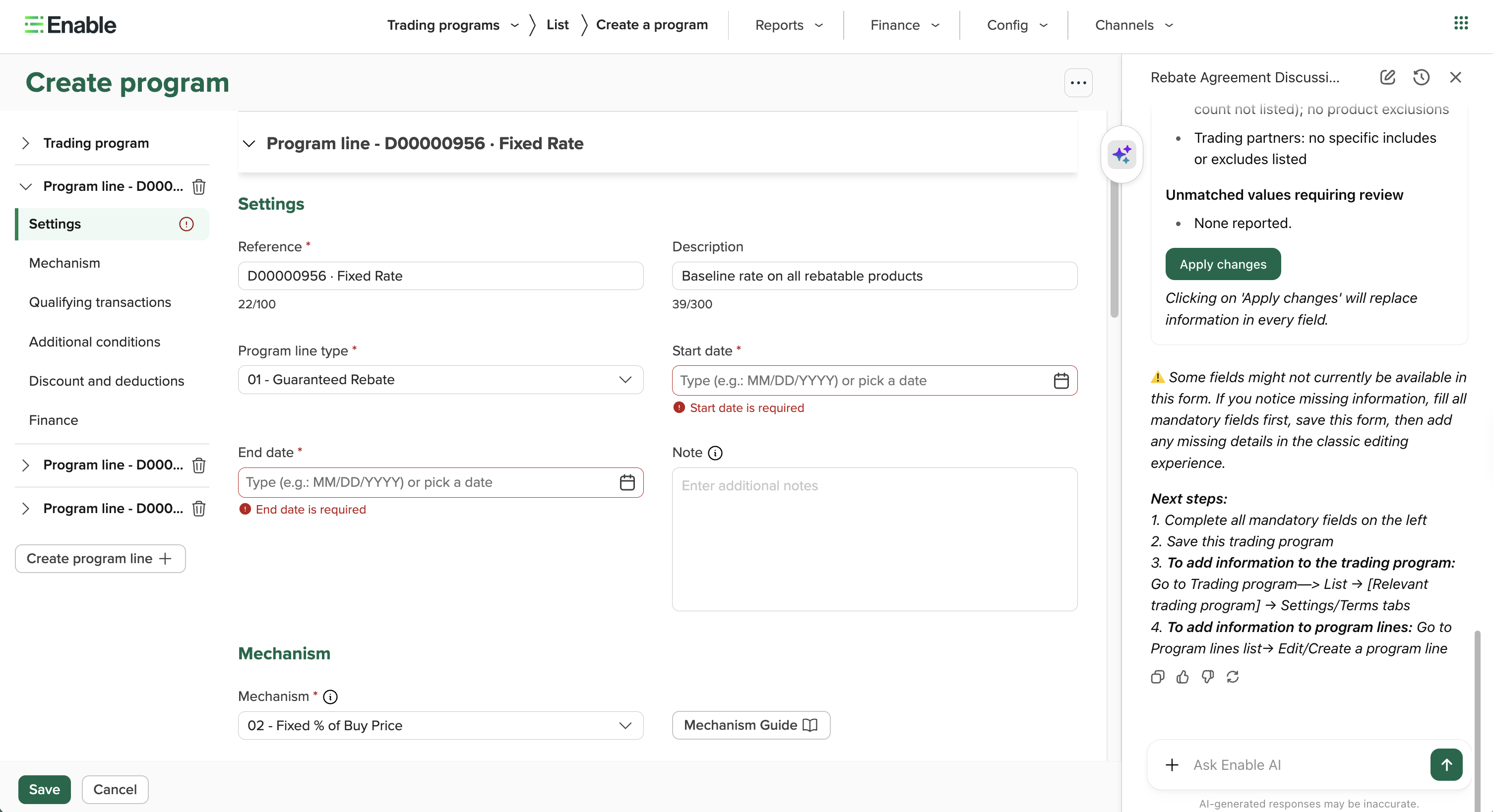This screenshot has width=1493, height=812.
Task: Expand the last Program line tree node
Action: 25,509
